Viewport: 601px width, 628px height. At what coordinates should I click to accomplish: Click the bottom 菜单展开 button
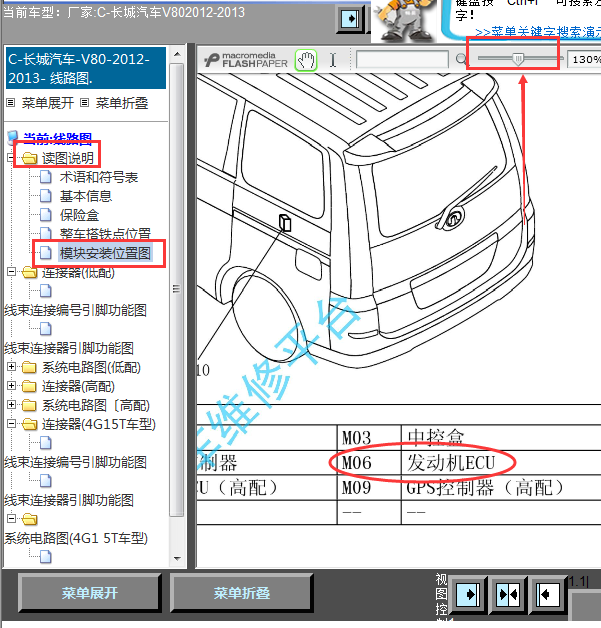tap(90, 593)
